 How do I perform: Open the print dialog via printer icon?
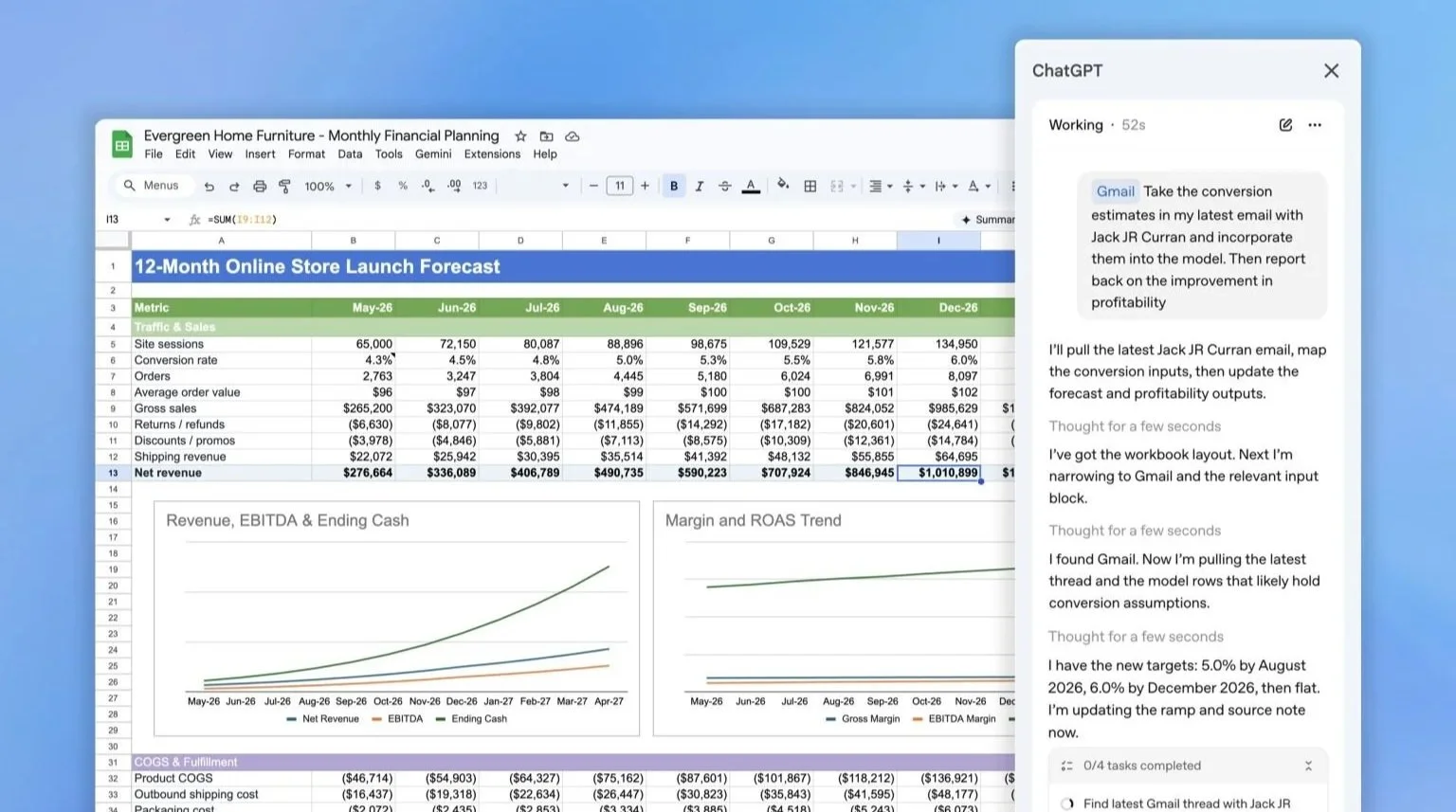tap(261, 186)
